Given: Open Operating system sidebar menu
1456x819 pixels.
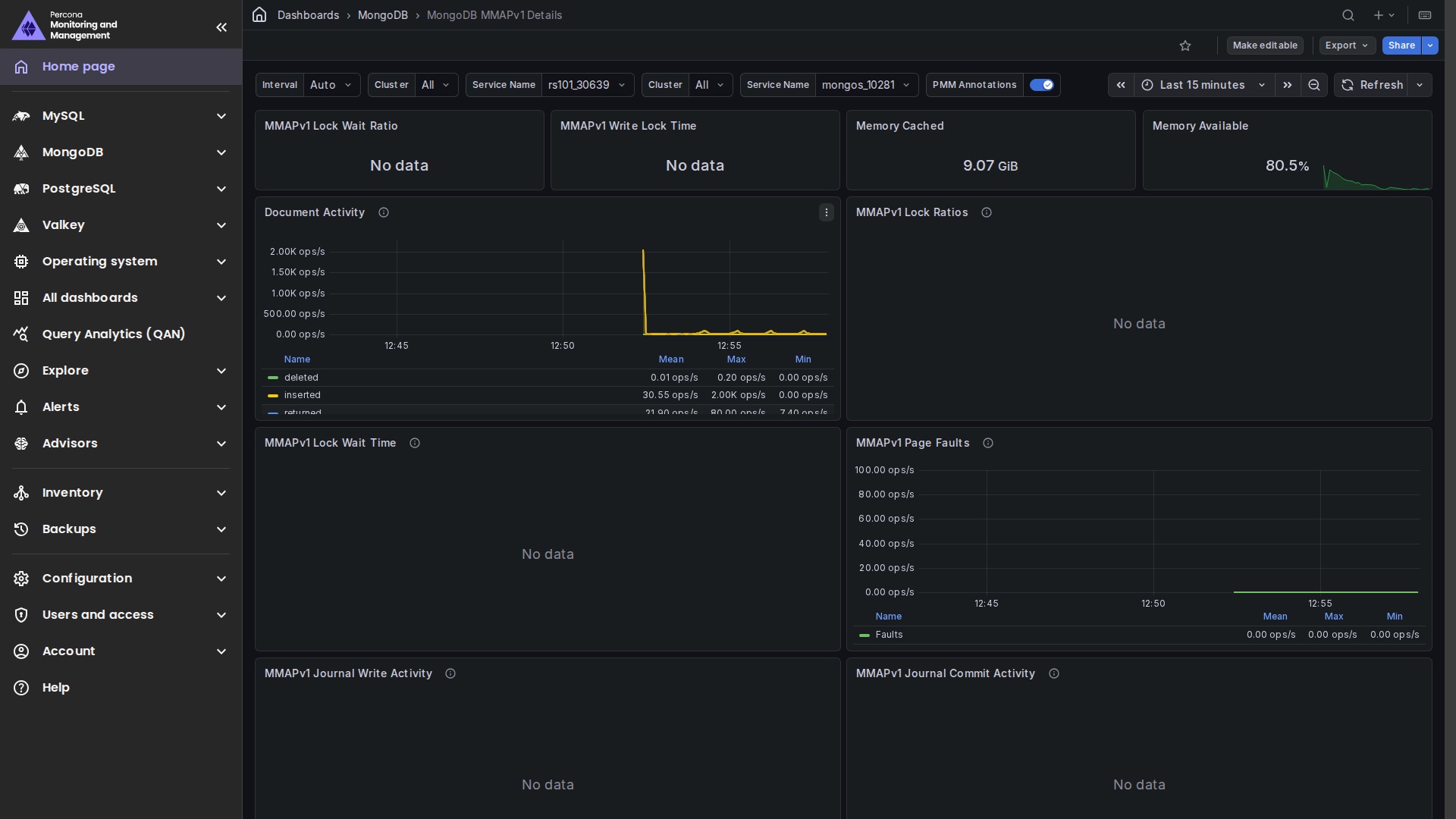Looking at the screenshot, I should [121, 262].
